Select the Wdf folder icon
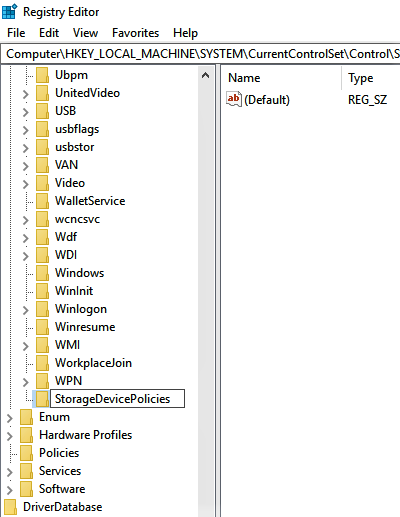This screenshot has width=400, height=517. [42, 237]
